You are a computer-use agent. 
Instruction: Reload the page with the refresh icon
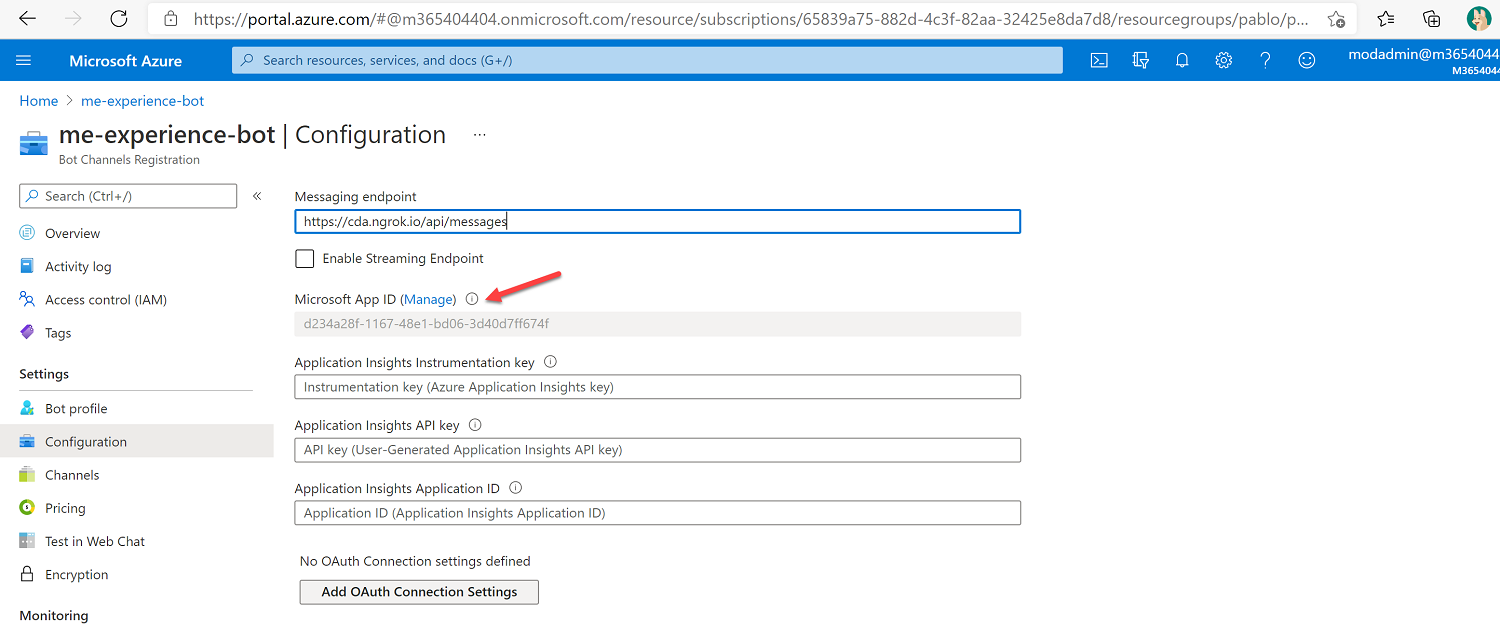tap(119, 19)
